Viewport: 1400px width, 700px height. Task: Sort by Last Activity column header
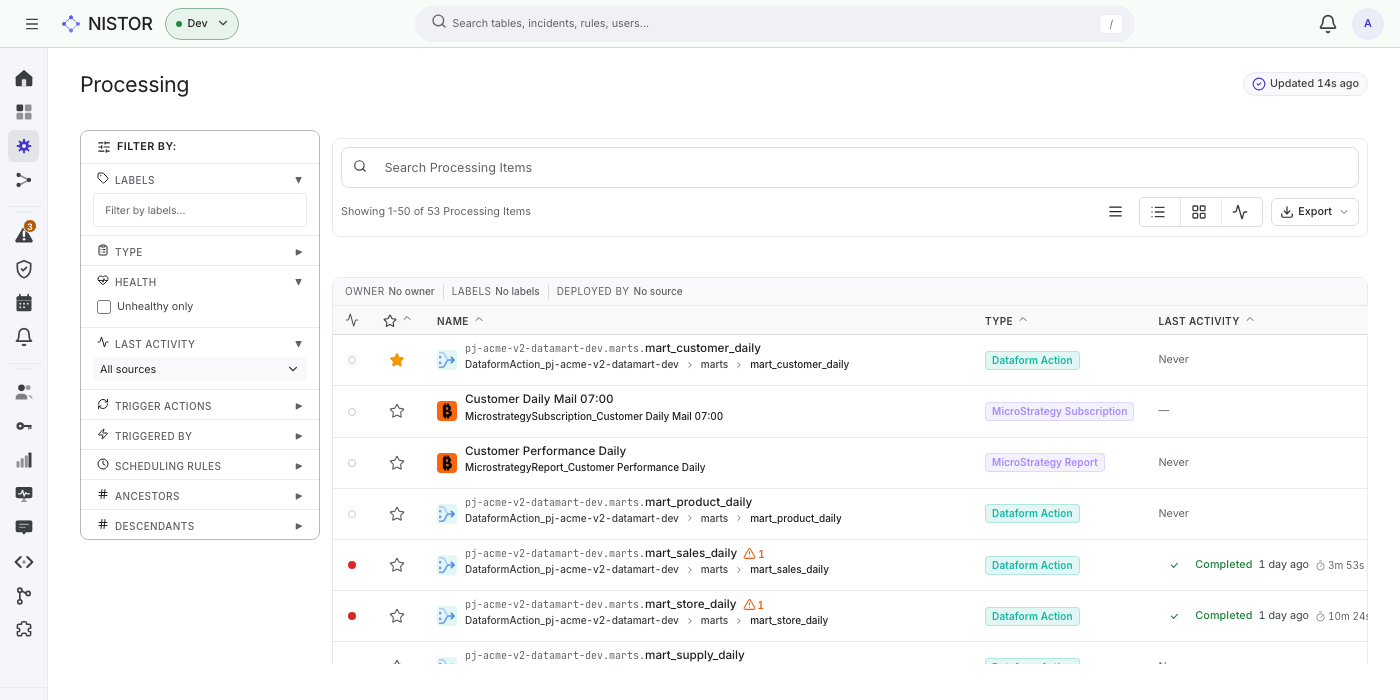[x=1206, y=321]
